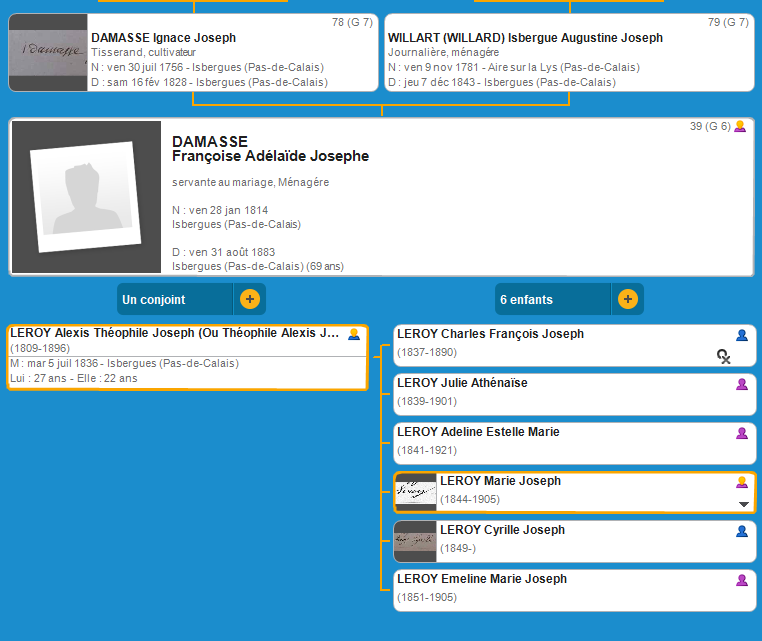The width and height of the screenshot is (762, 641).
Task: Select spouse LEROY Alexis Théophile Joseph
Action: pyautogui.click(x=175, y=333)
